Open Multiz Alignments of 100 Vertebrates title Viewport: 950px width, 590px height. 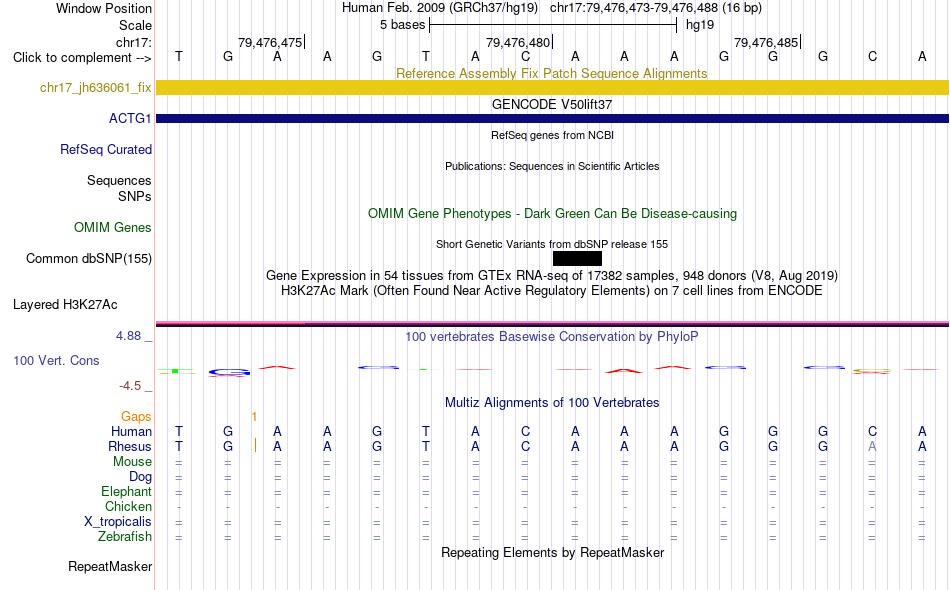(x=552, y=403)
